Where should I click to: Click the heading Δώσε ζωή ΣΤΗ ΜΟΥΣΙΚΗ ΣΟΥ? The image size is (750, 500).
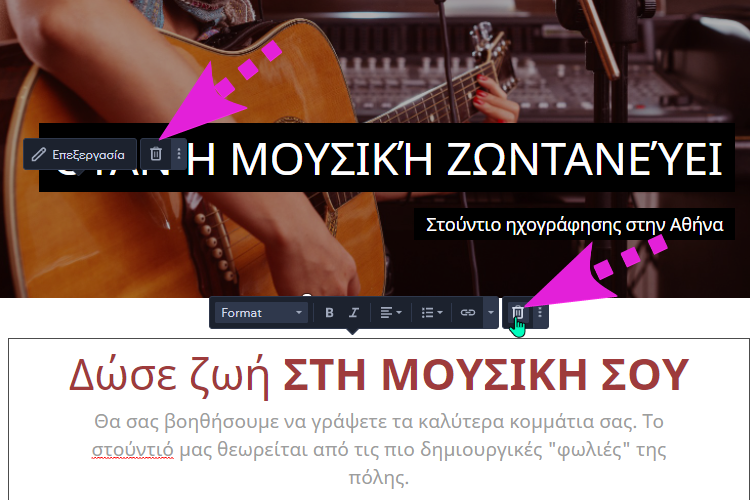pyautogui.click(x=379, y=373)
